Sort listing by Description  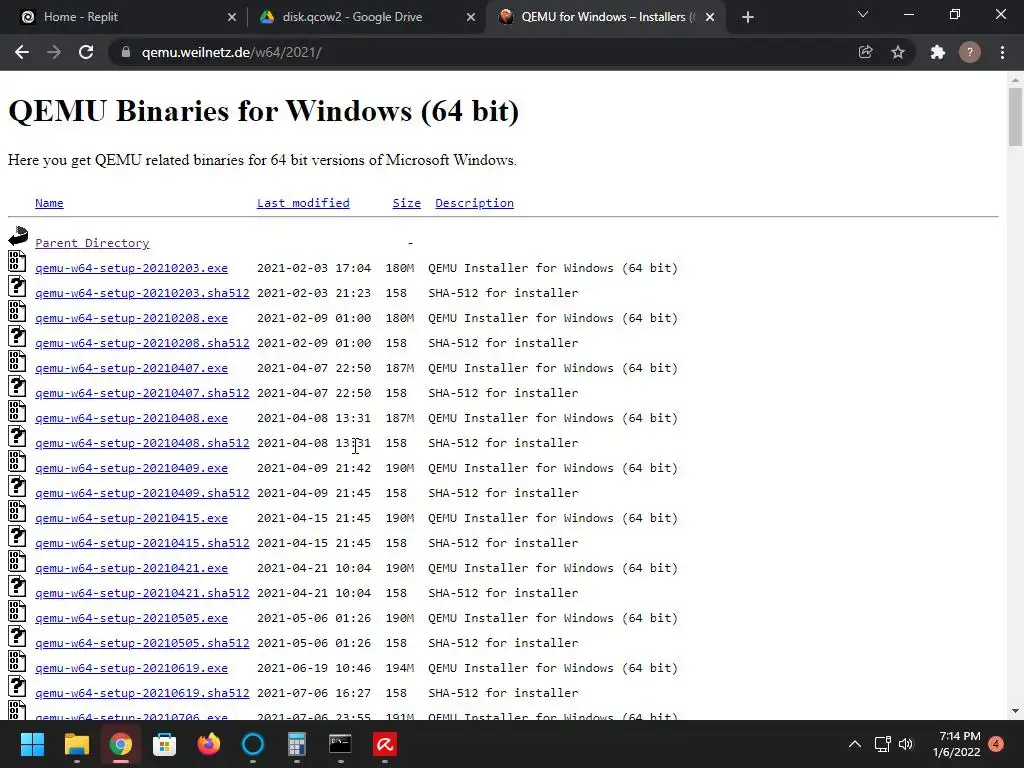(x=474, y=203)
